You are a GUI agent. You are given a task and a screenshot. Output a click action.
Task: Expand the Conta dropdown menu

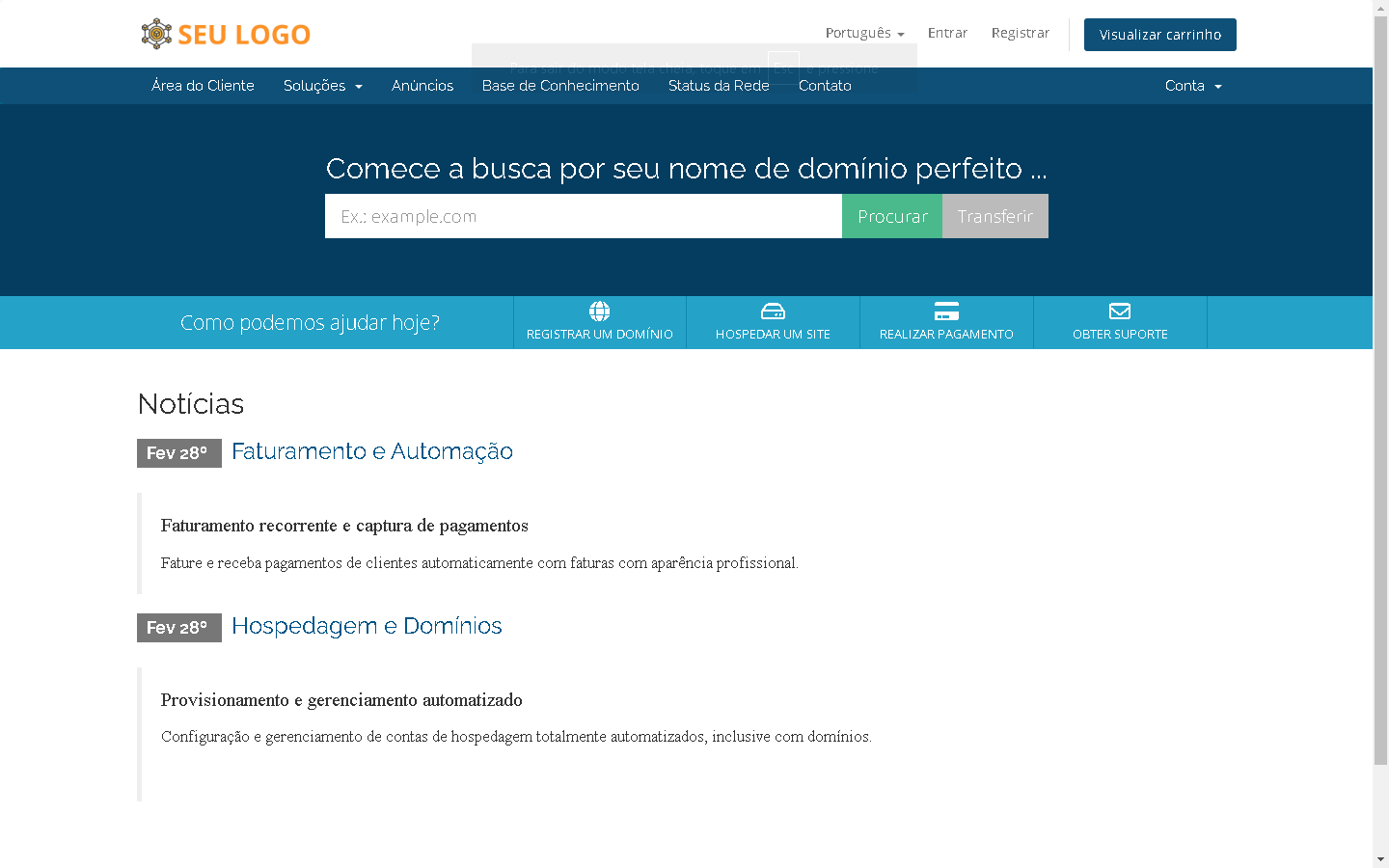(x=1192, y=86)
